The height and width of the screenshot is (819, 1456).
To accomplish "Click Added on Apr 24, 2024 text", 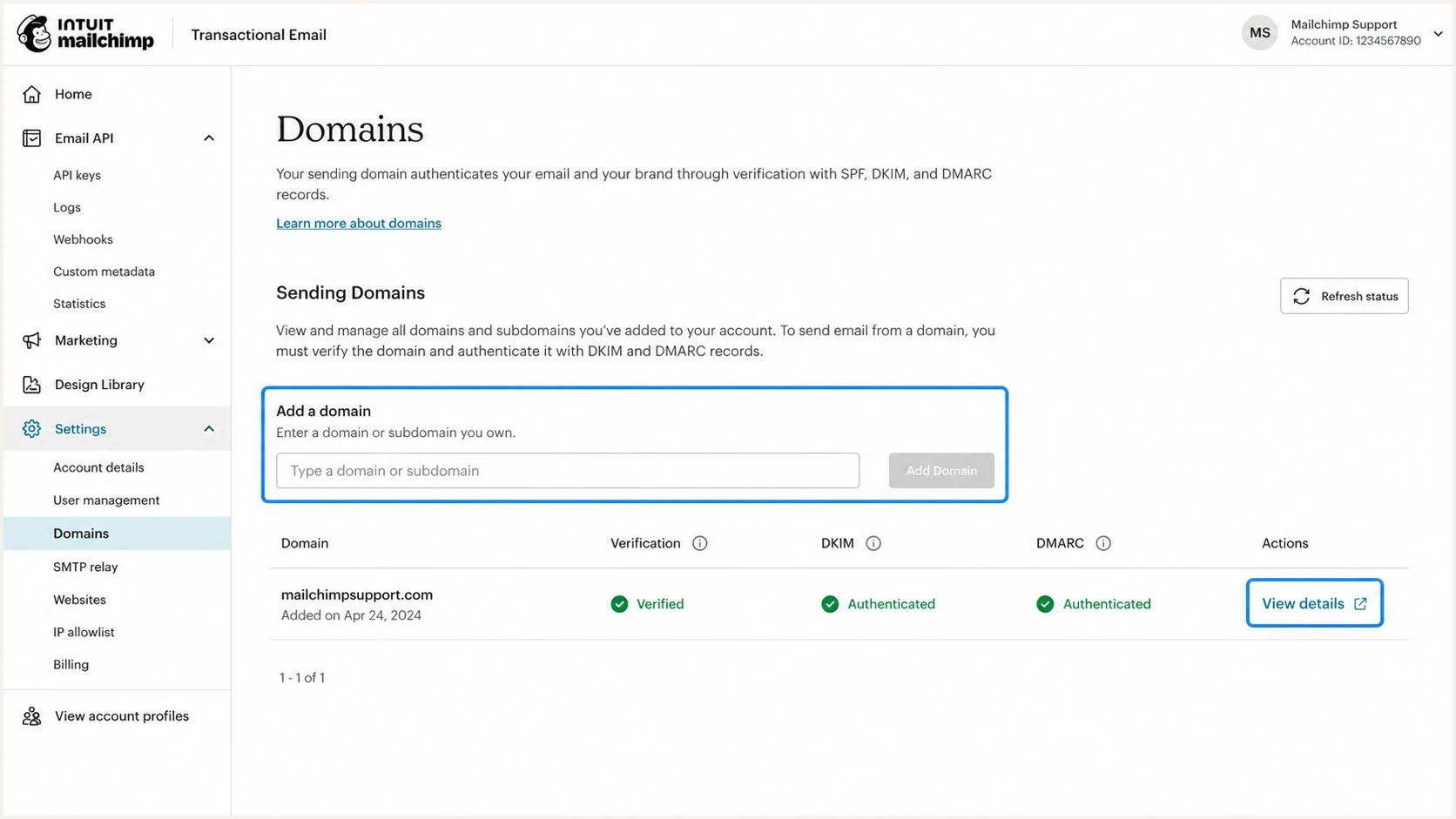I will pos(351,615).
